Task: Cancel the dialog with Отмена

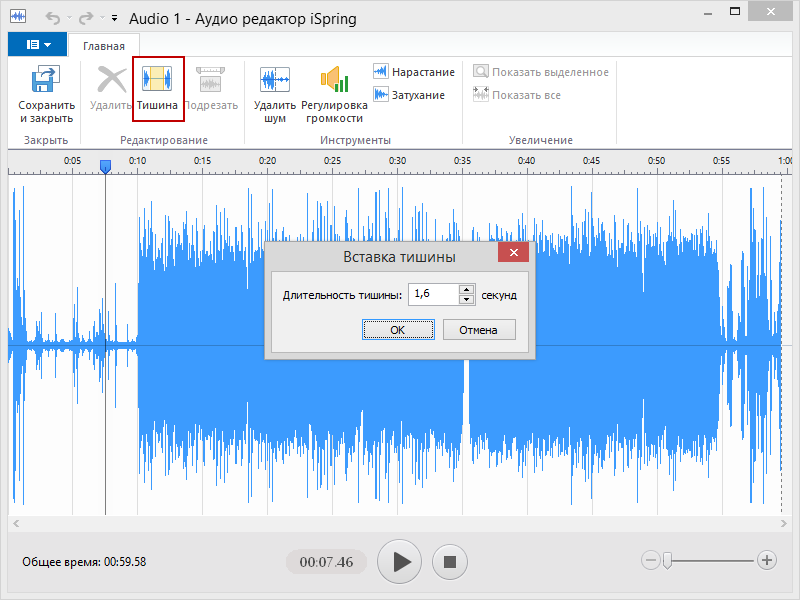Action: coord(479,330)
